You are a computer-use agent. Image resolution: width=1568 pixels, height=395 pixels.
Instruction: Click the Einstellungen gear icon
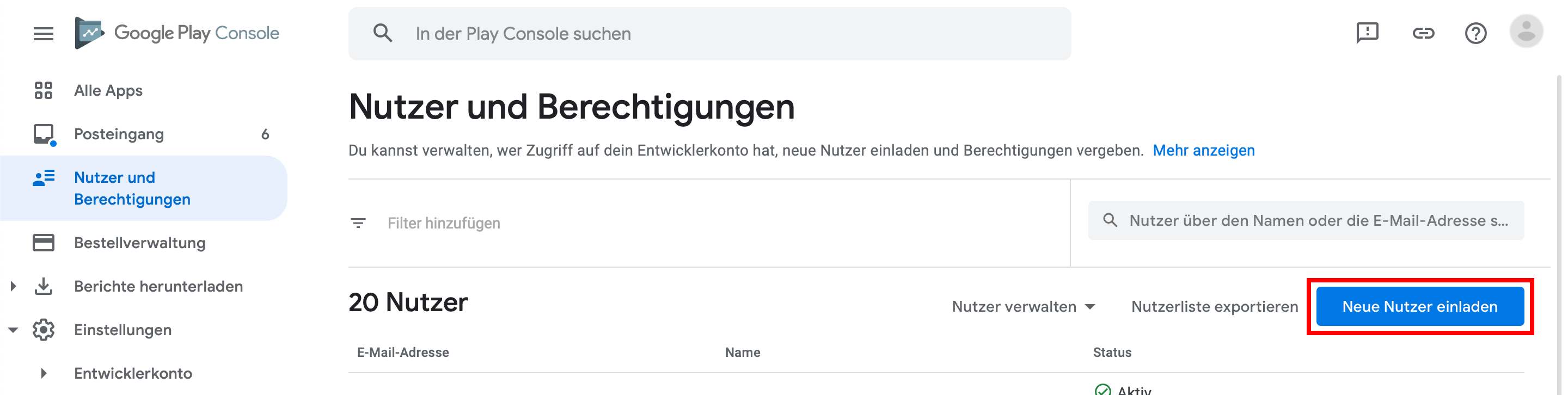coord(44,330)
